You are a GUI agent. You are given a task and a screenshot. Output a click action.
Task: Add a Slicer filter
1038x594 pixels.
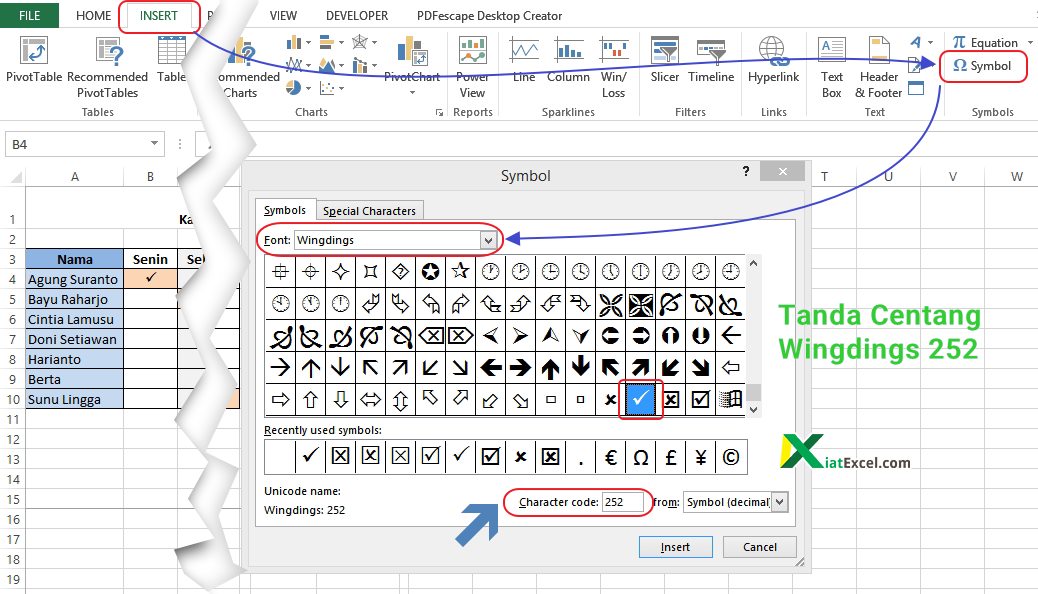[x=664, y=62]
